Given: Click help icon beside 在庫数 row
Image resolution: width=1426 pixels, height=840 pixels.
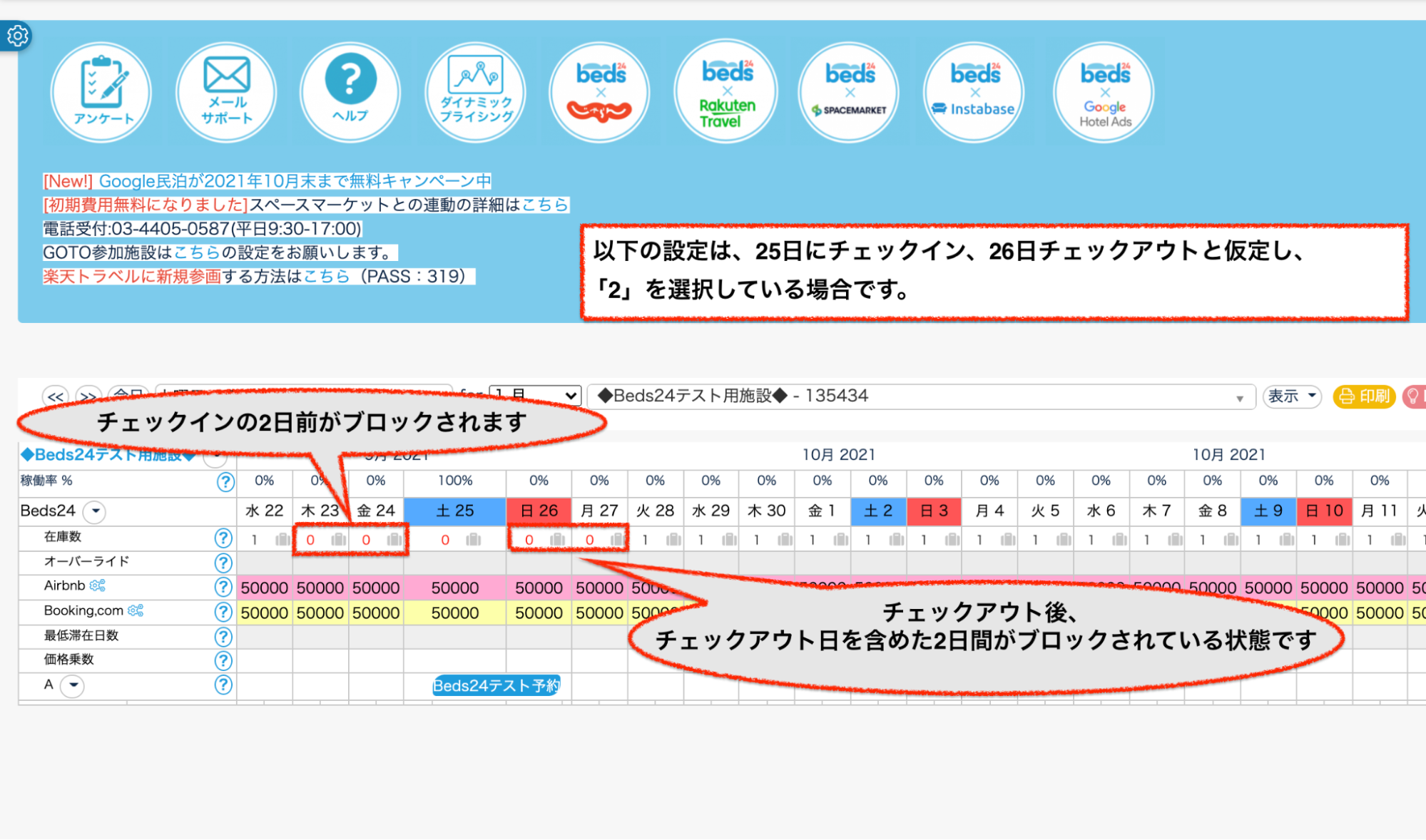Looking at the screenshot, I should 223,538.
